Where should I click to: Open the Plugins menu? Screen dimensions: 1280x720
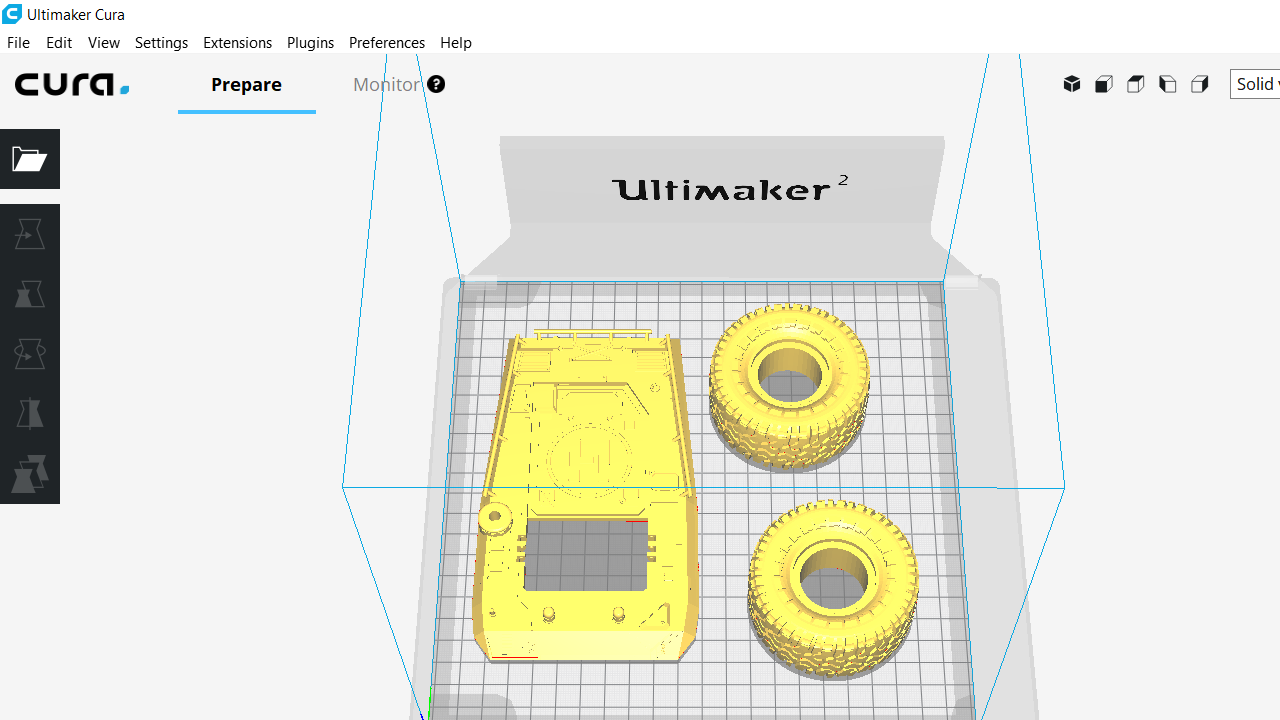(x=310, y=43)
